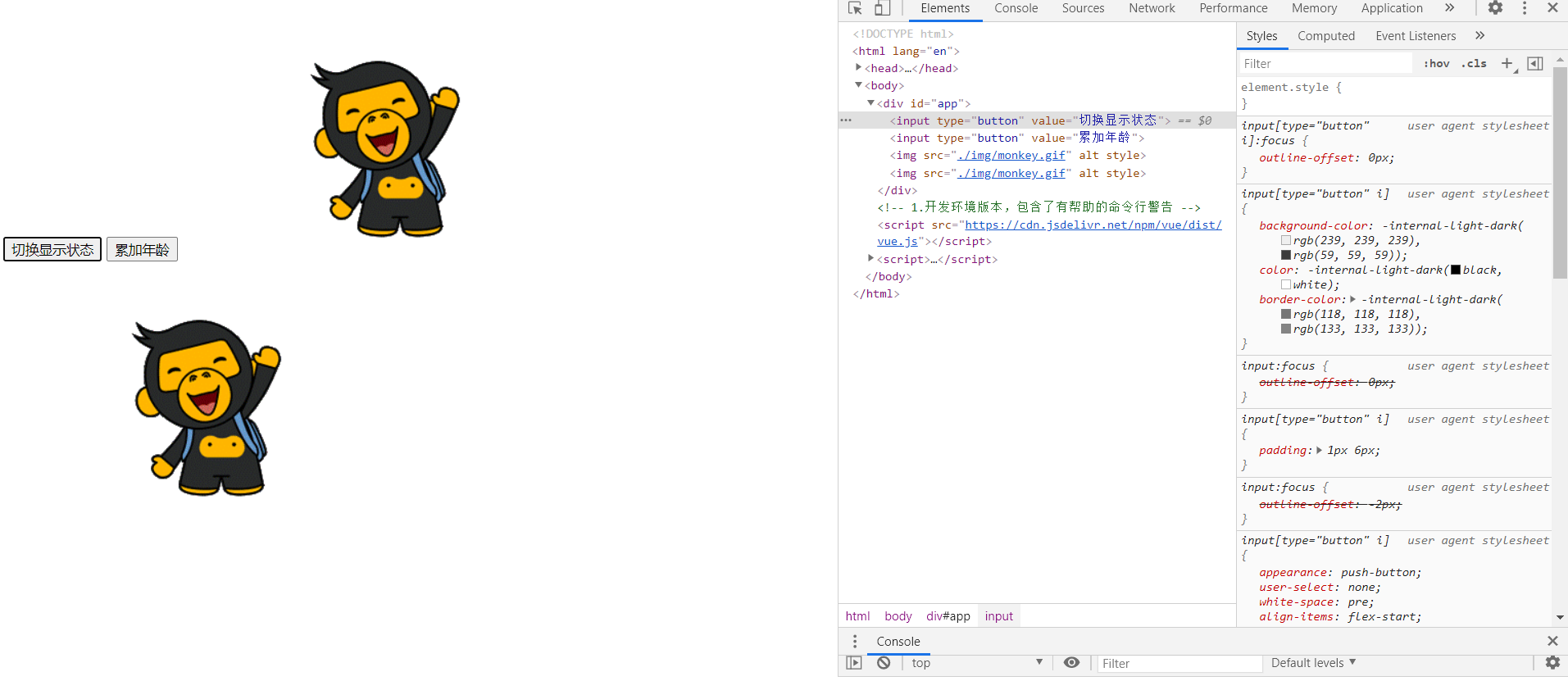Select input in the breadcrumb bar
Viewport: 1568px width, 681px height.
point(998,616)
